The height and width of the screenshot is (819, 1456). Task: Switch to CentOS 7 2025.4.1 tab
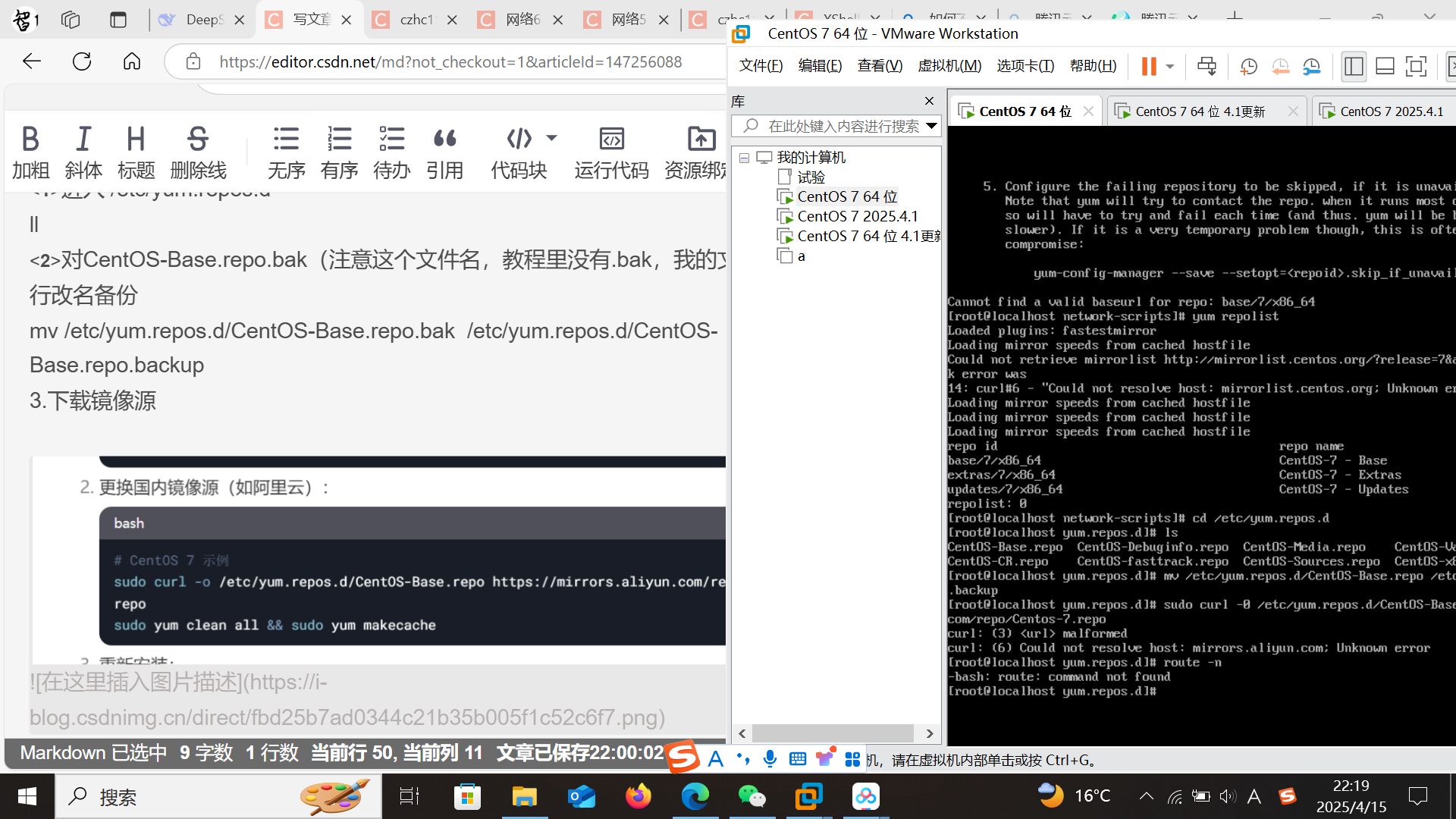click(x=1391, y=111)
